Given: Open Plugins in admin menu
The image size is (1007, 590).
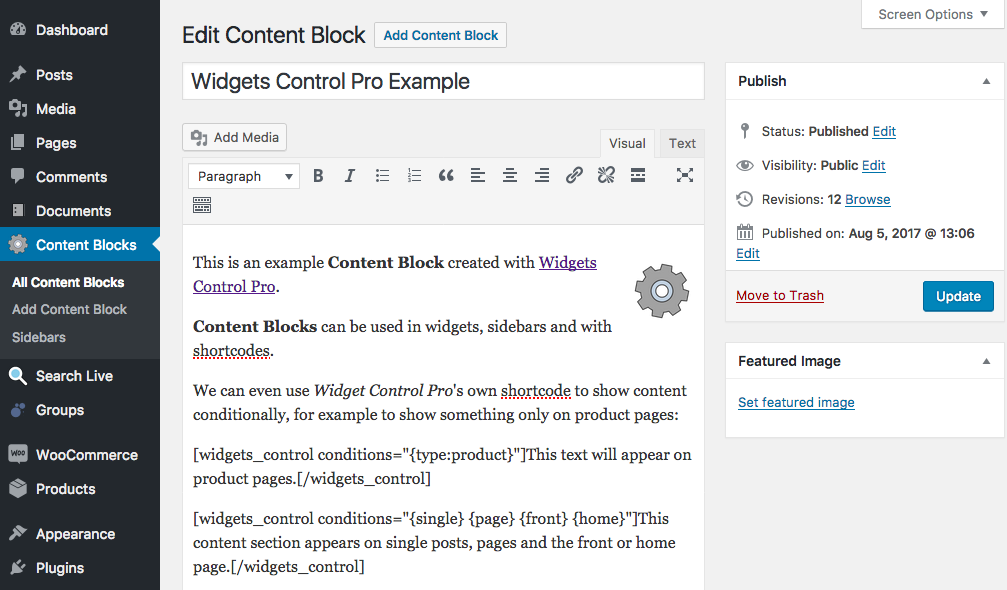Looking at the screenshot, I should click(80, 568).
